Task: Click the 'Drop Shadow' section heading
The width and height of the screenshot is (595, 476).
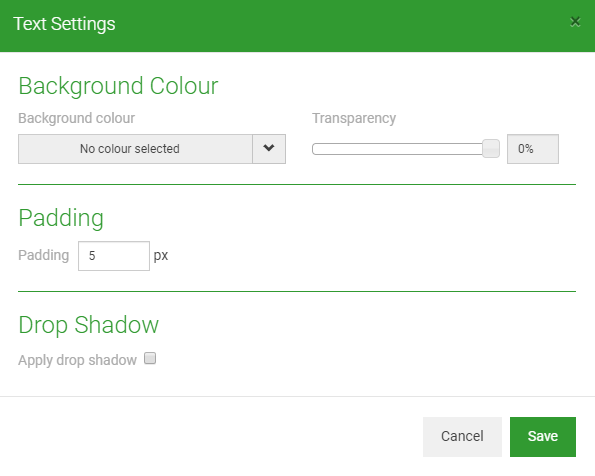Action: click(88, 325)
